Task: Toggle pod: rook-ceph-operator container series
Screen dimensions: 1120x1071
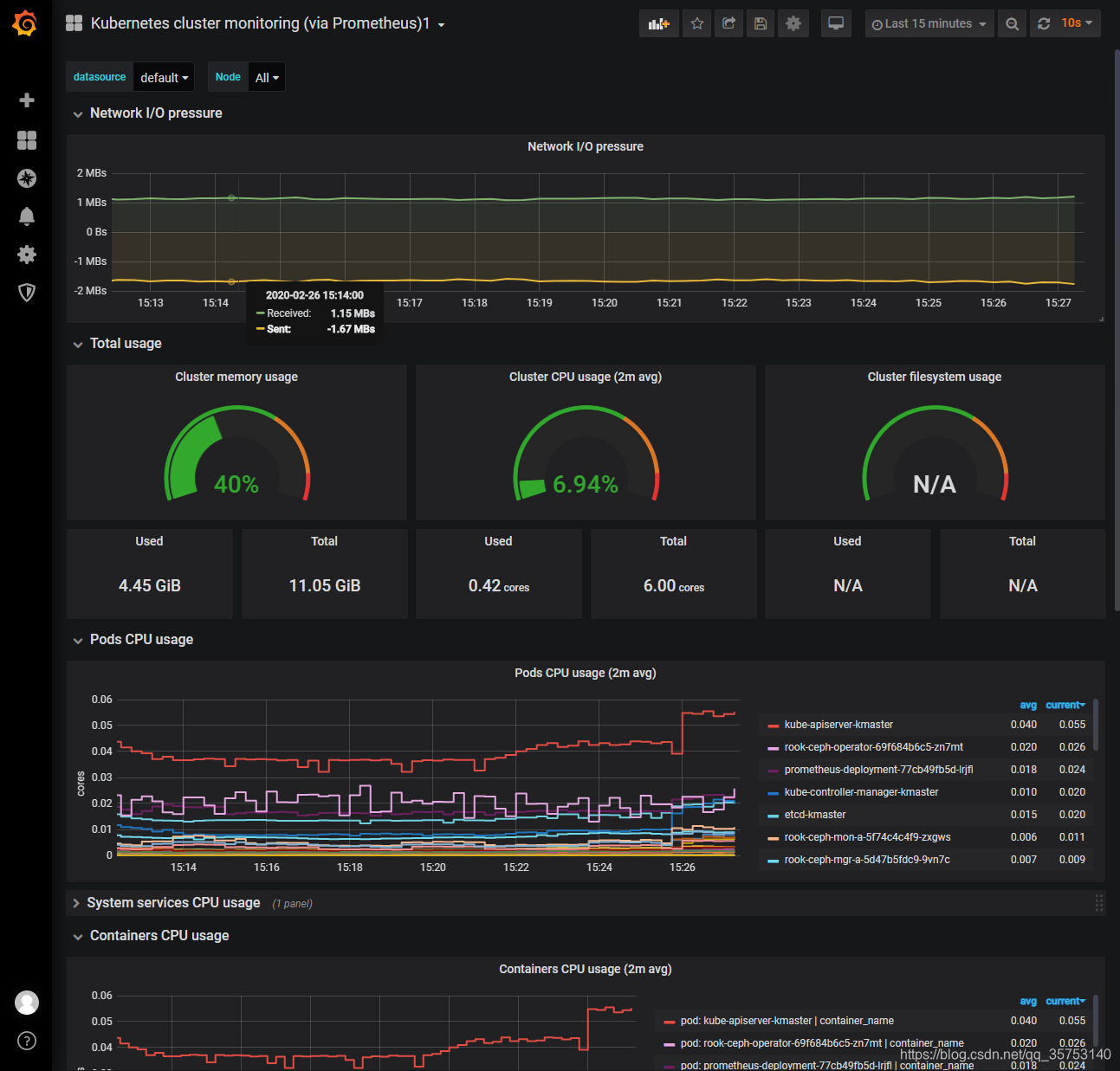Action: coord(822,1043)
